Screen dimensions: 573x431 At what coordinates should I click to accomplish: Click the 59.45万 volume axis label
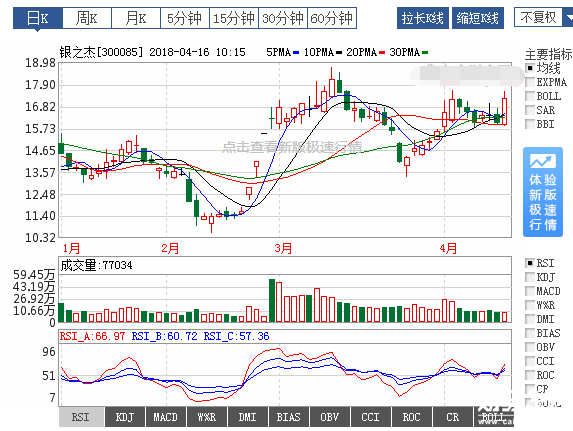(34, 274)
